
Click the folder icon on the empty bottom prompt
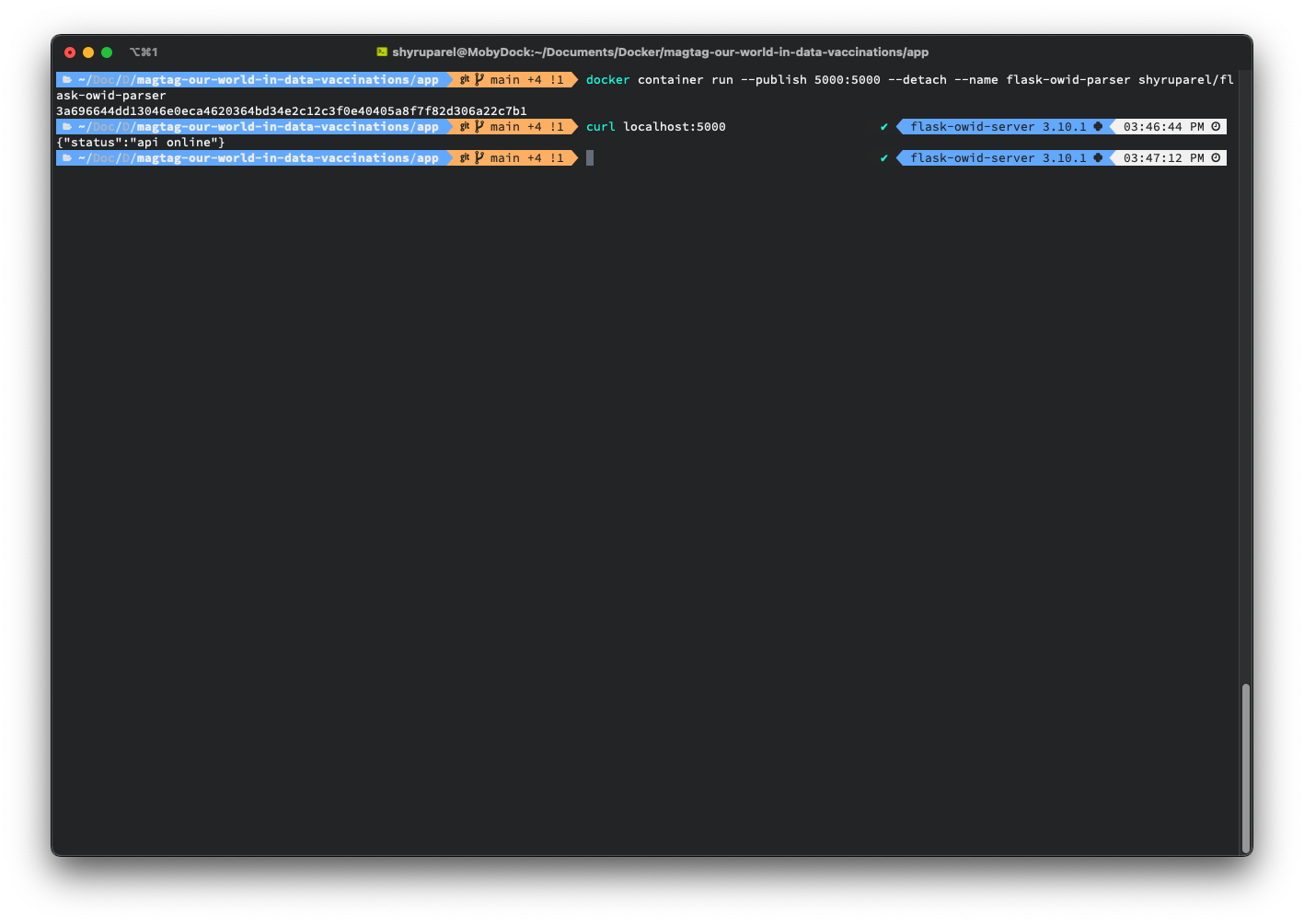click(x=67, y=158)
